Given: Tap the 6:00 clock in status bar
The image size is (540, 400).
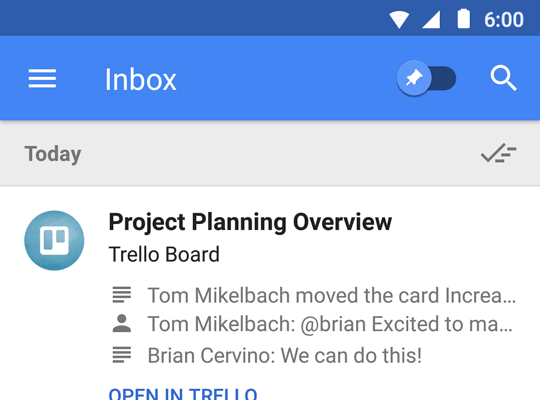Looking at the screenshot, I should pos(504,20).
